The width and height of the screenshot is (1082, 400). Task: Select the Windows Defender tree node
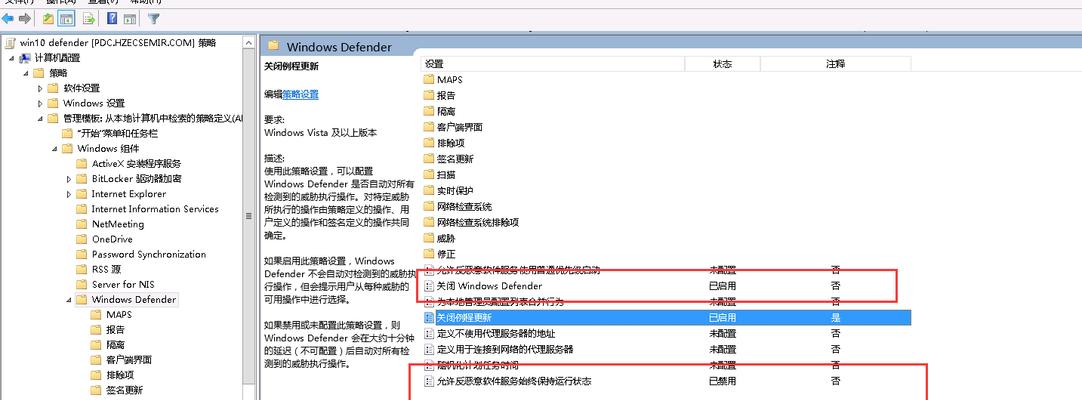(134, 300)
